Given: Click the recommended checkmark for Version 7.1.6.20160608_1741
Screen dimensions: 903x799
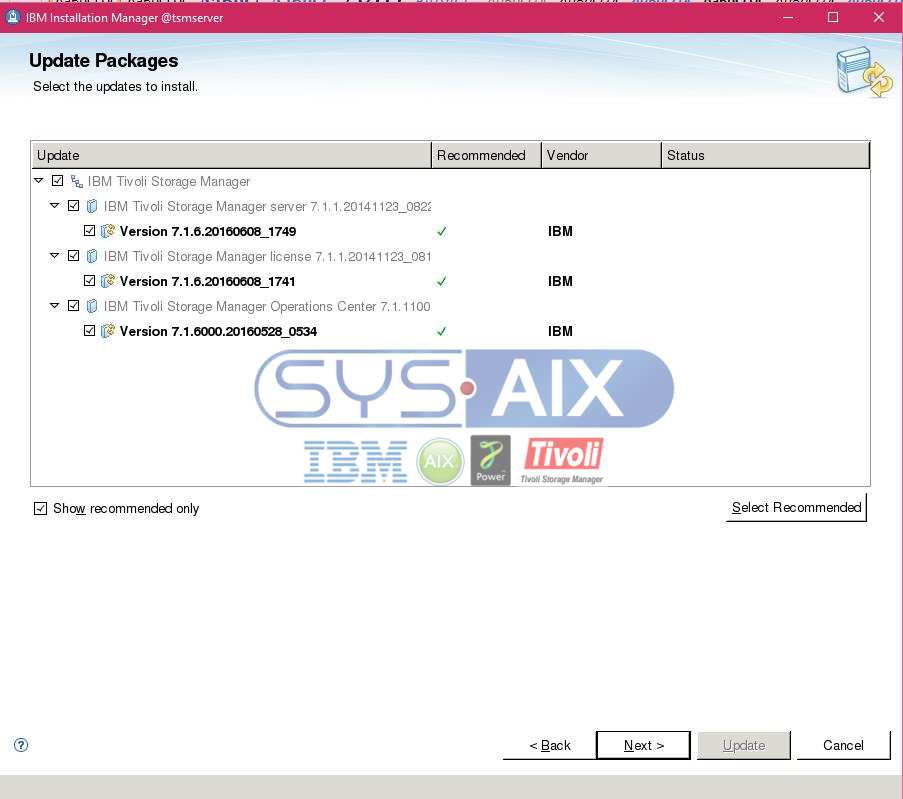Looking at the screenshot, I should coord(441,282).
